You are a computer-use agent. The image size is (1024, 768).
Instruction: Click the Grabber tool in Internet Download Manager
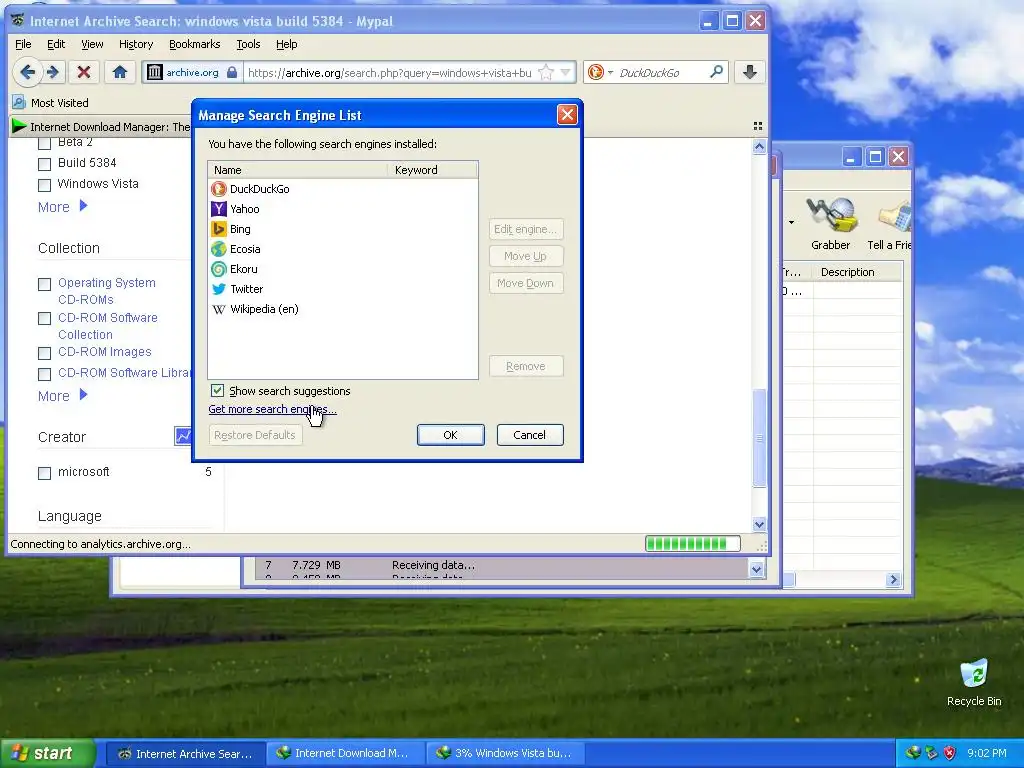tap(831, 224)
